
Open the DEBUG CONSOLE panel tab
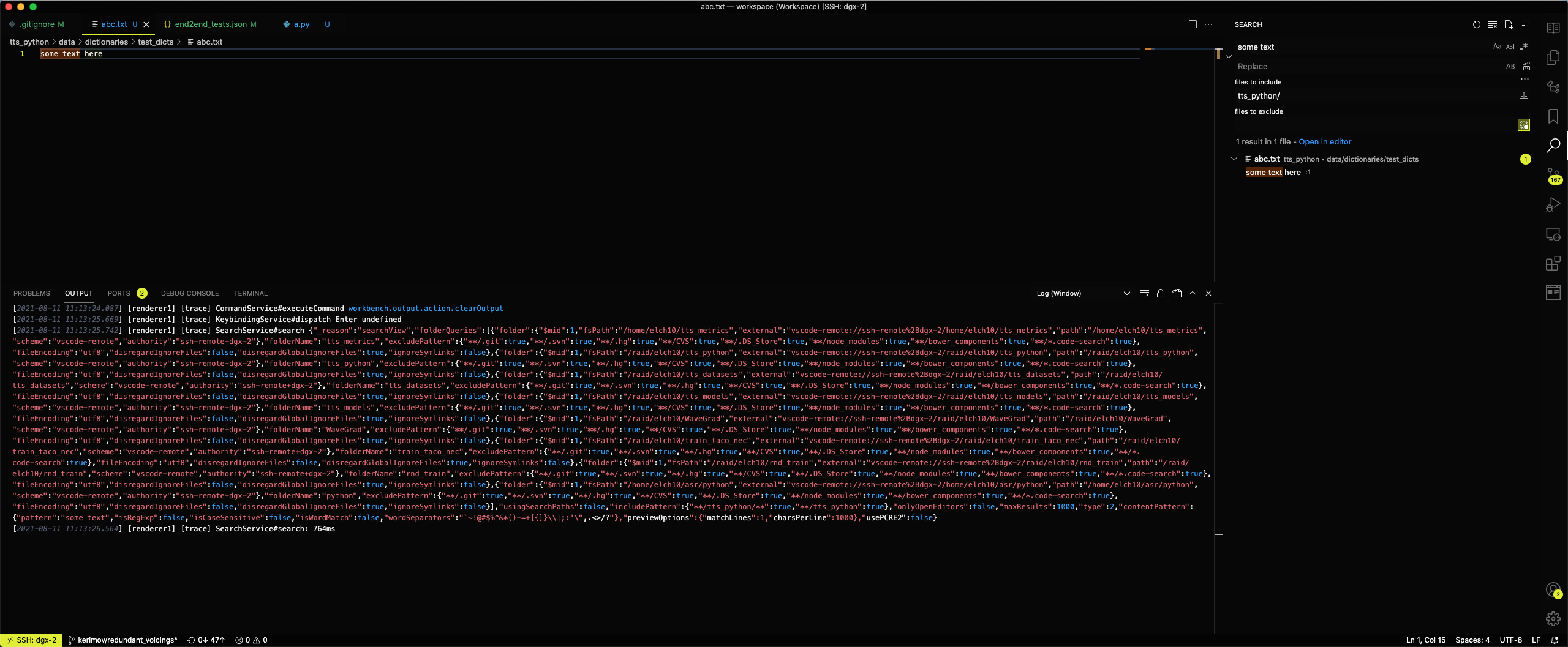click(190, 293)
